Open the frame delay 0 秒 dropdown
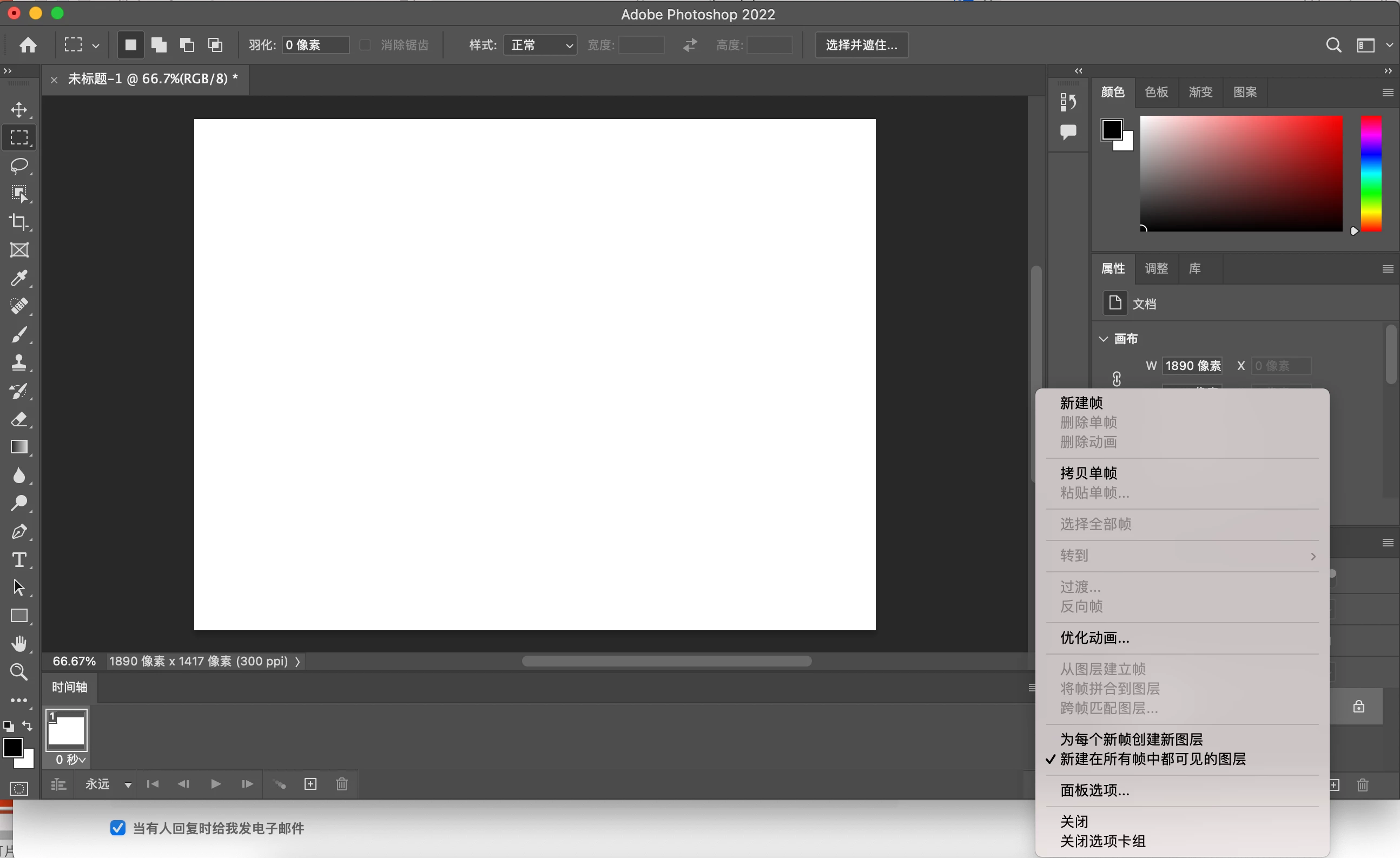Image resolution: width=1400 pixels, height=858 pixels. [x=70, y=760]
